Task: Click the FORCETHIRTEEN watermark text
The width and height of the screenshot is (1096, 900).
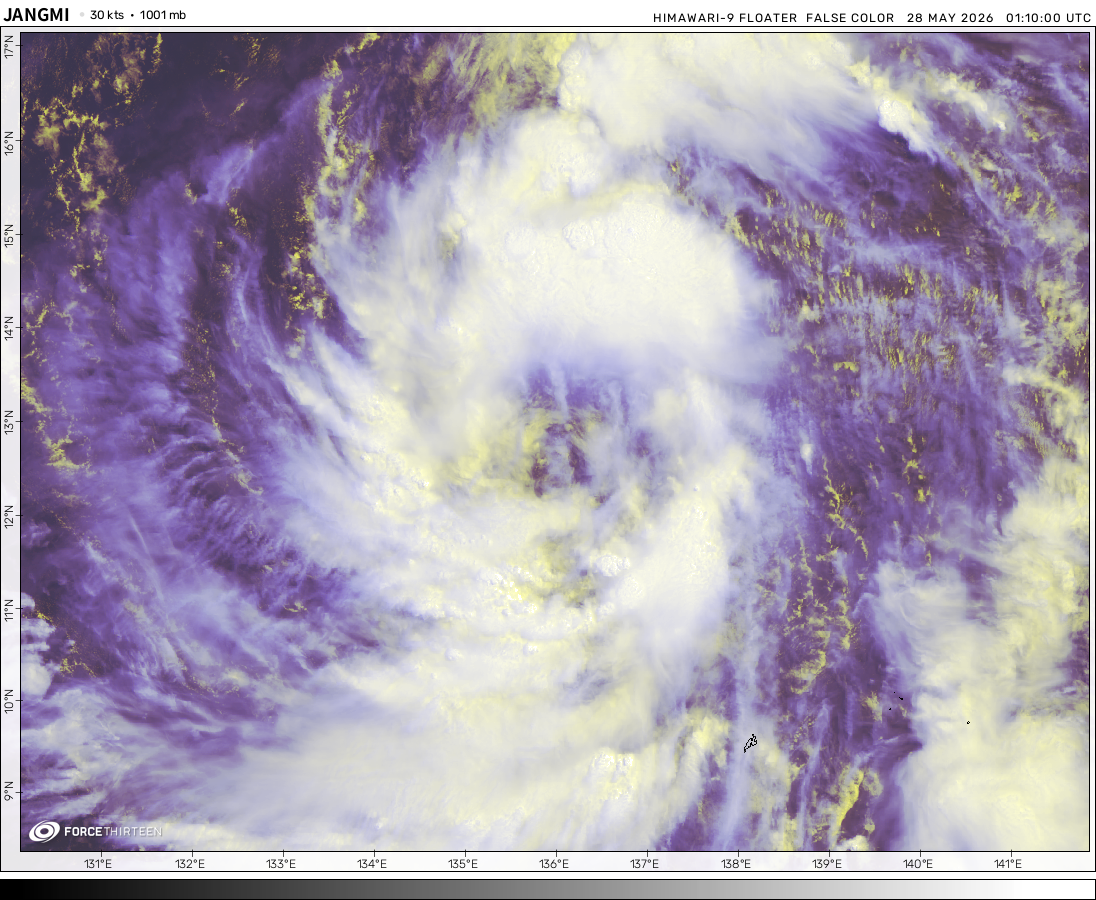Action: (113, 832)
